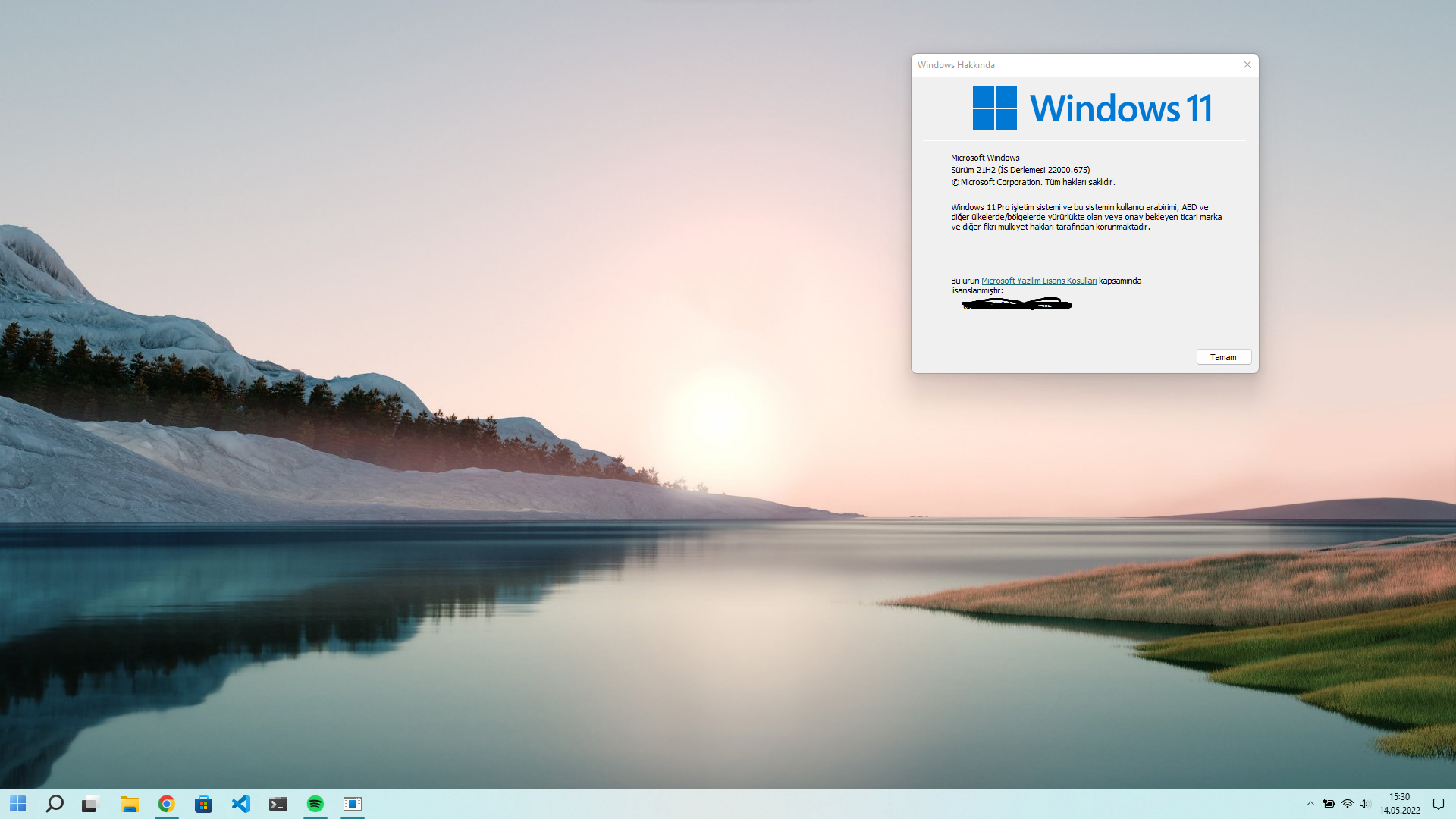Viewport: 1456px width, 819px height.
Task: Close the Windows Hakkında dialog
Action: [1247, 65]
